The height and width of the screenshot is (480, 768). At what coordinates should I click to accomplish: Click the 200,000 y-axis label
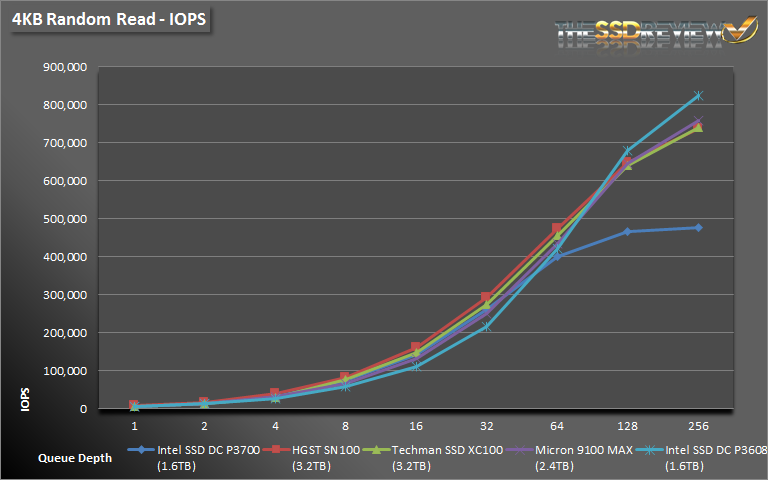pyautogui.click(x=65, y=333)
